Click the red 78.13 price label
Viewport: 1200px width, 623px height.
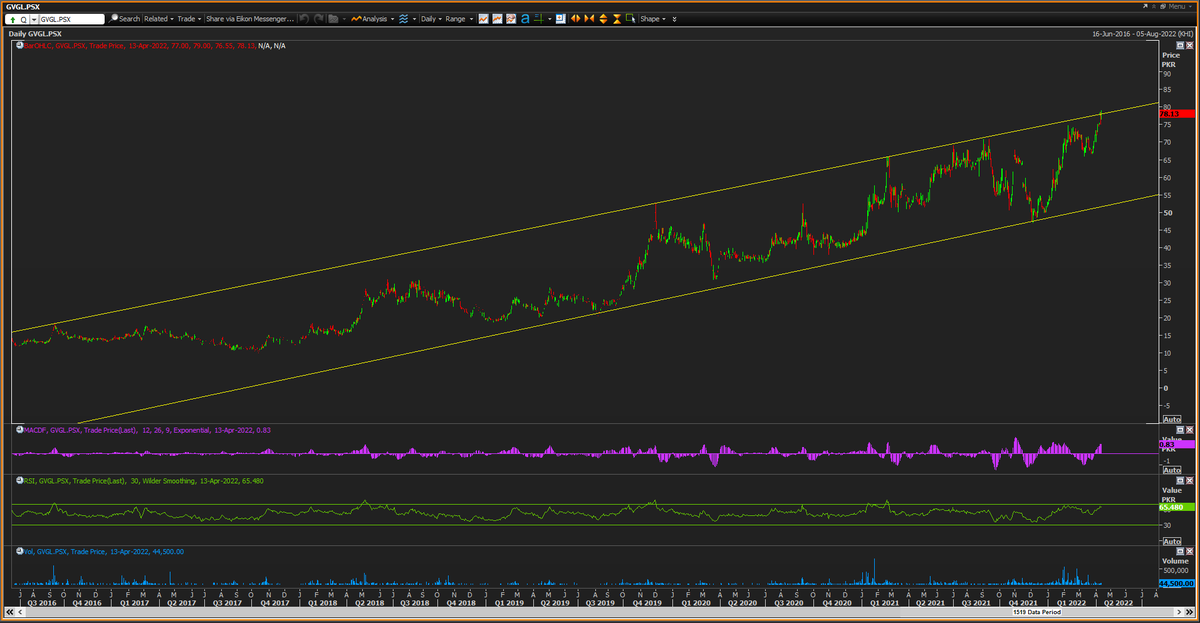tap(1177, 114)
